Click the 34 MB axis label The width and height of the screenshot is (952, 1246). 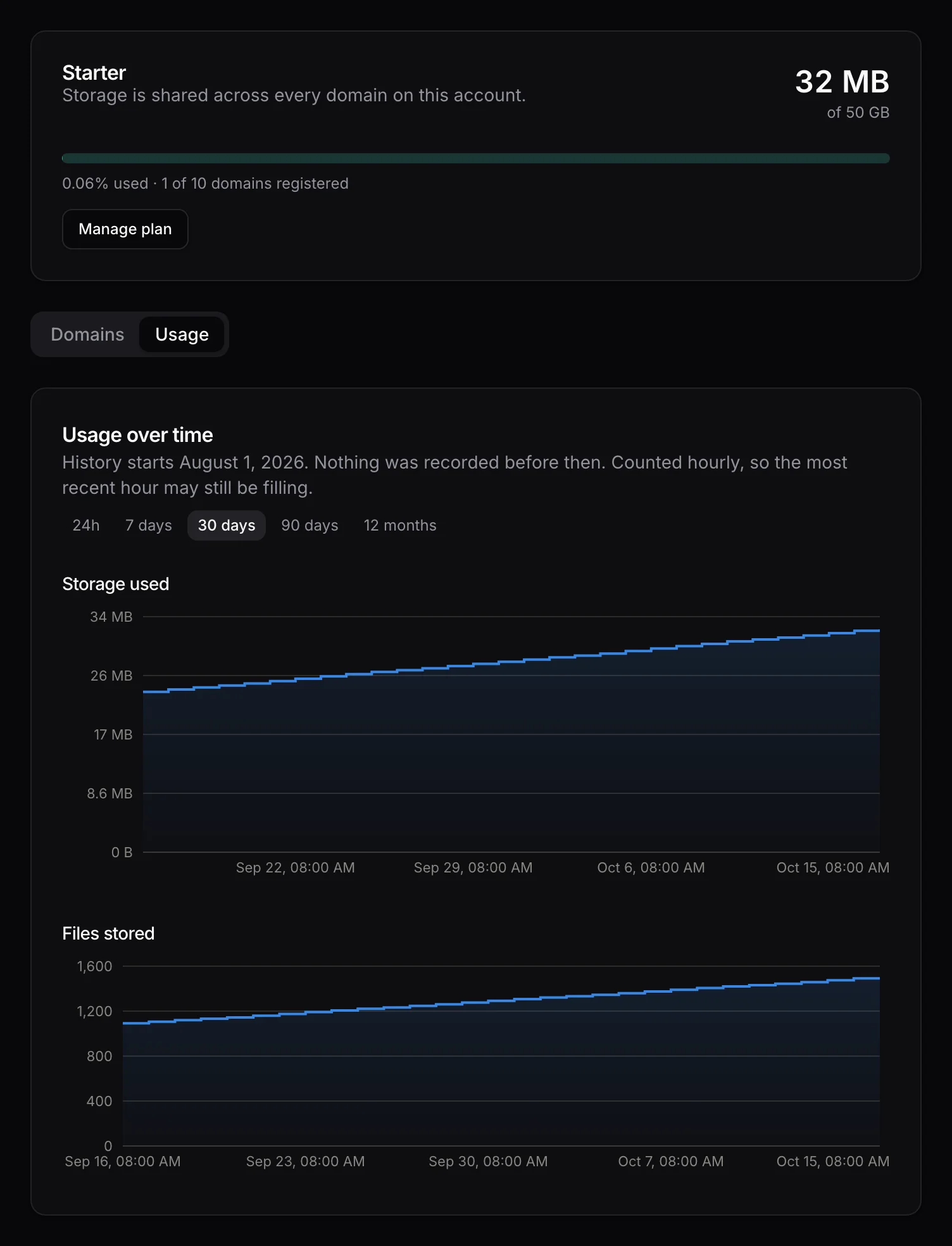coord(111,617)
